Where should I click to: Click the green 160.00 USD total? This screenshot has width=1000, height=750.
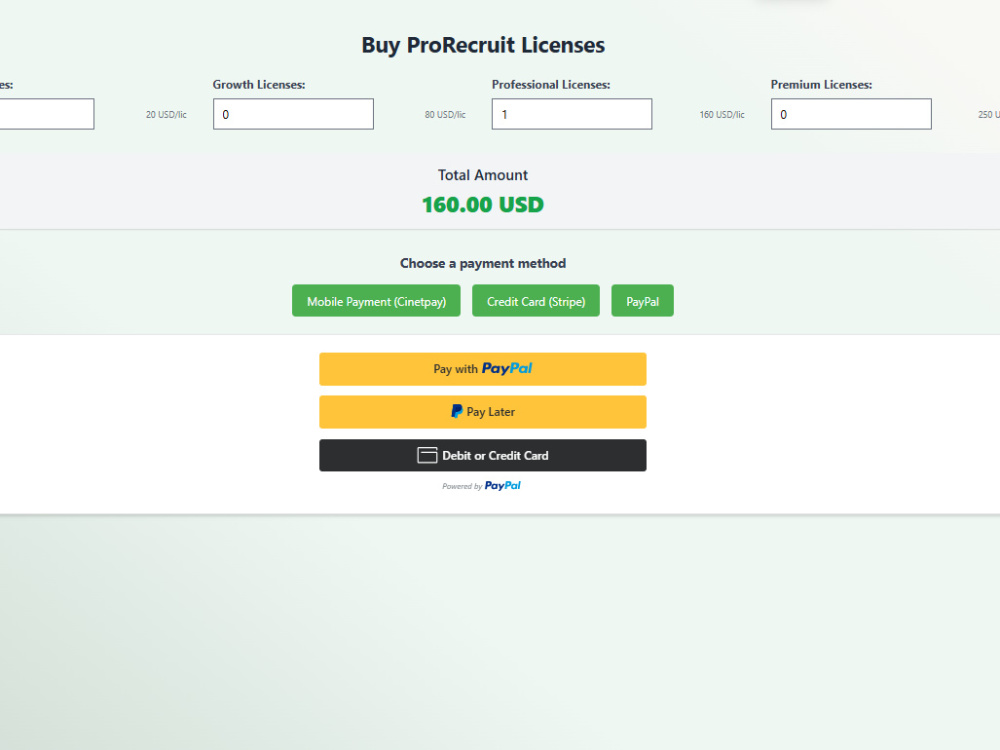coord(483,205)
